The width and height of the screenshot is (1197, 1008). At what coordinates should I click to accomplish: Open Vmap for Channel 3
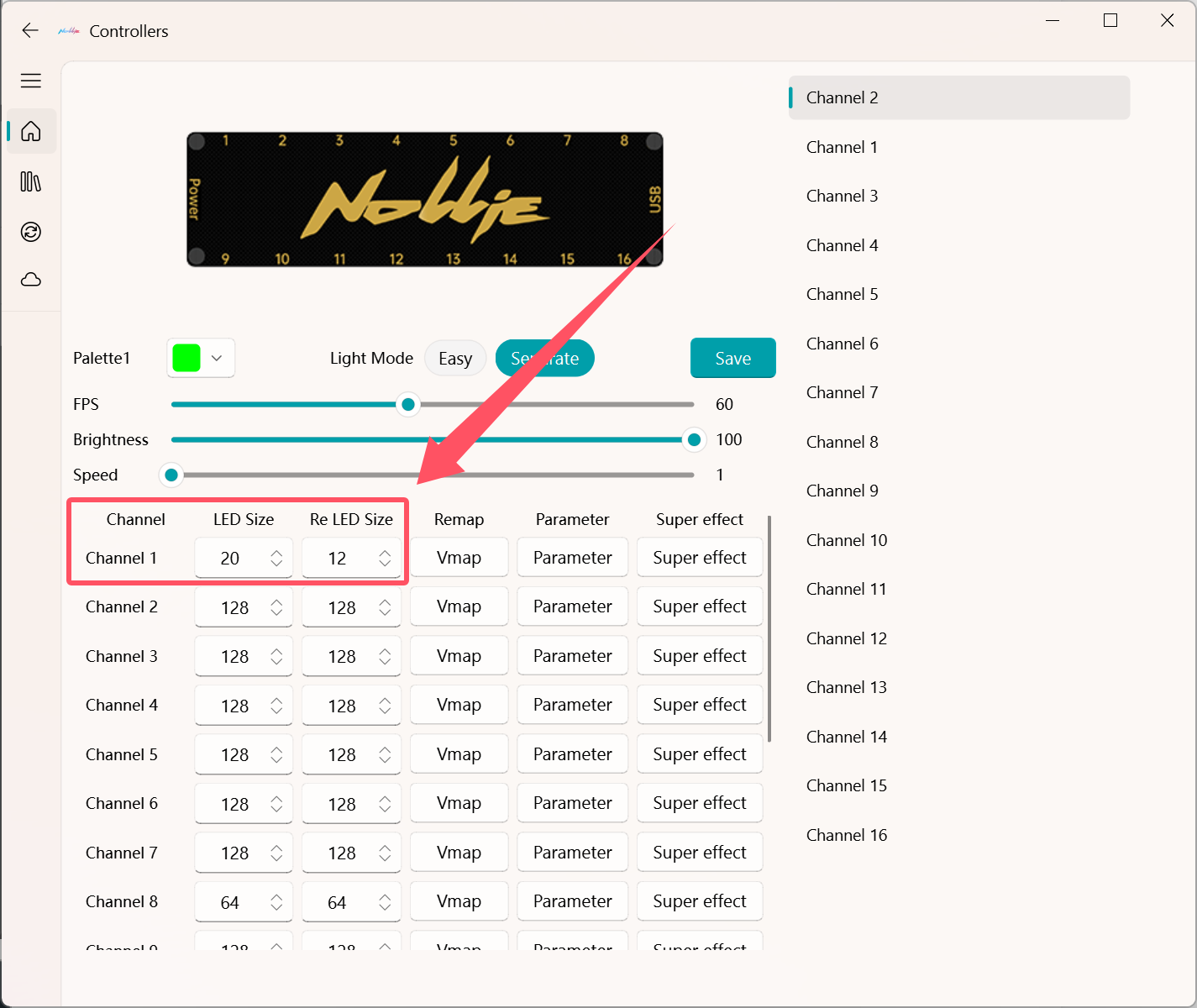tap(459, 656)
